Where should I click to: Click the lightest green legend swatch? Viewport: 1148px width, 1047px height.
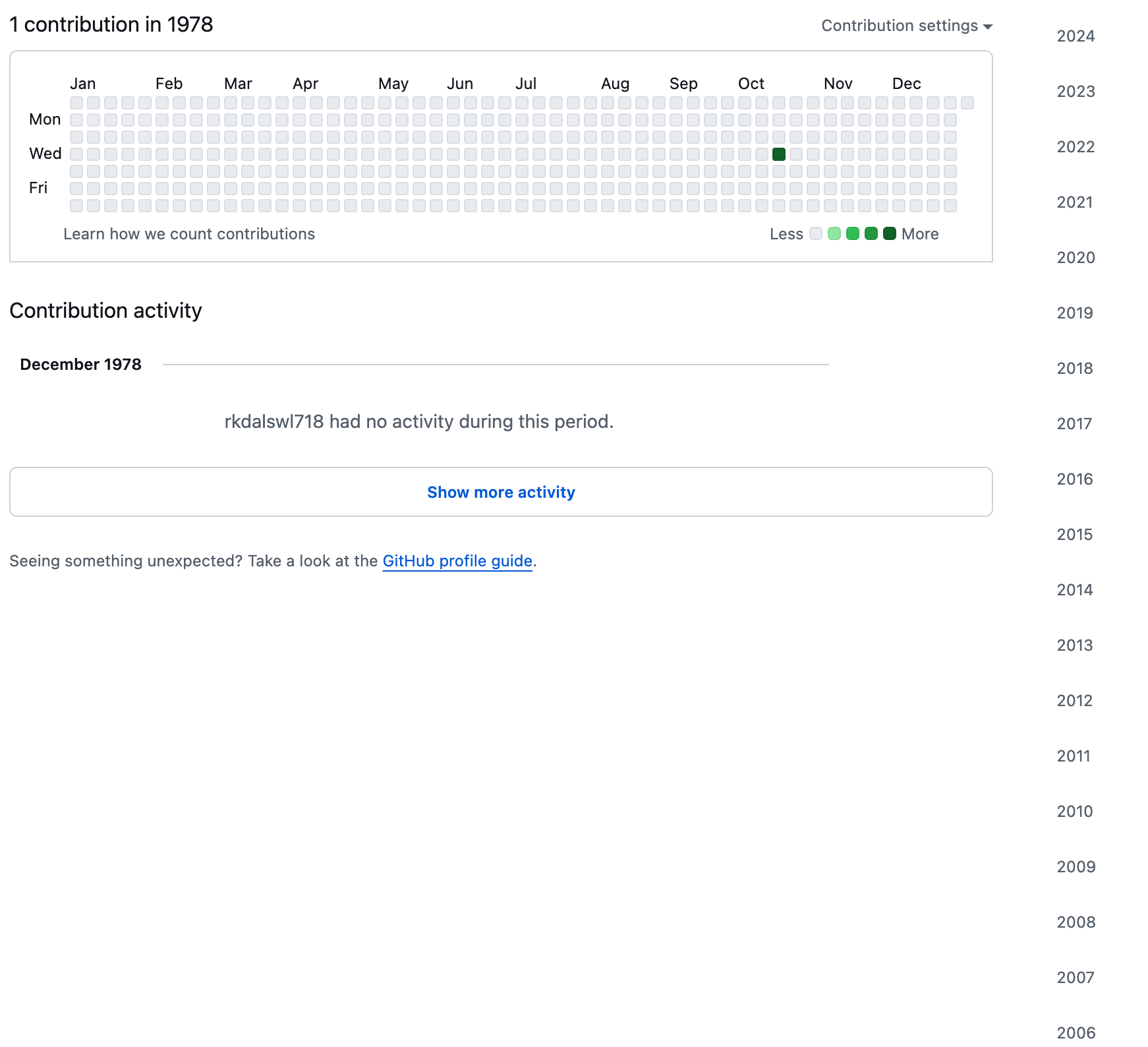tap(834, 233)
